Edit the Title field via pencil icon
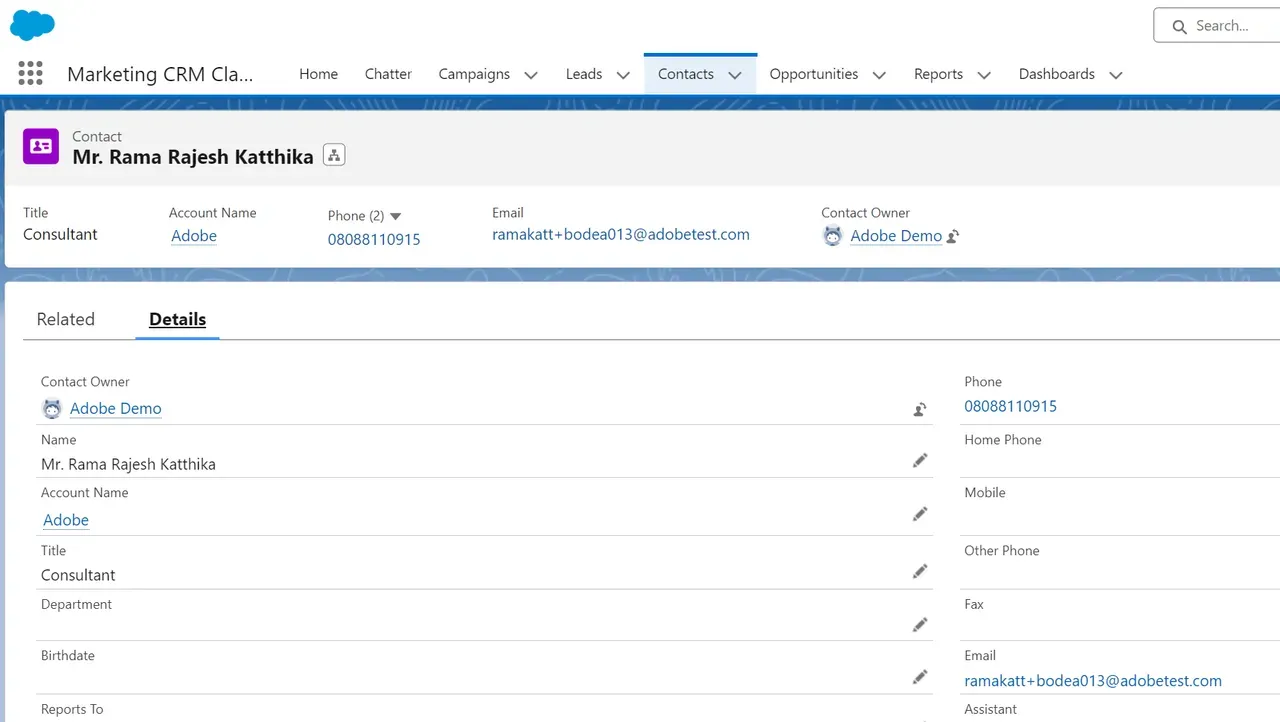 920,571
